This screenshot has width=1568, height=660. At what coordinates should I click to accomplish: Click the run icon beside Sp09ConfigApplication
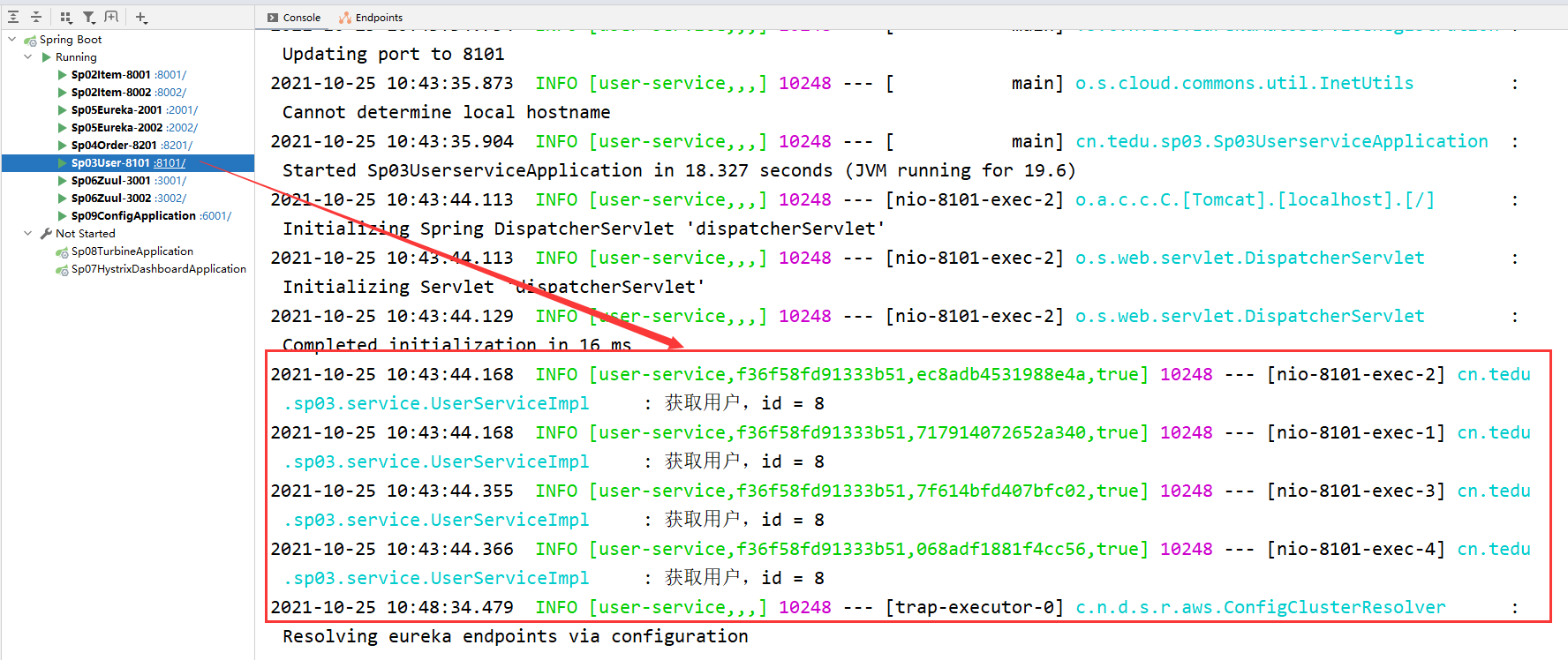pos(63,216)
